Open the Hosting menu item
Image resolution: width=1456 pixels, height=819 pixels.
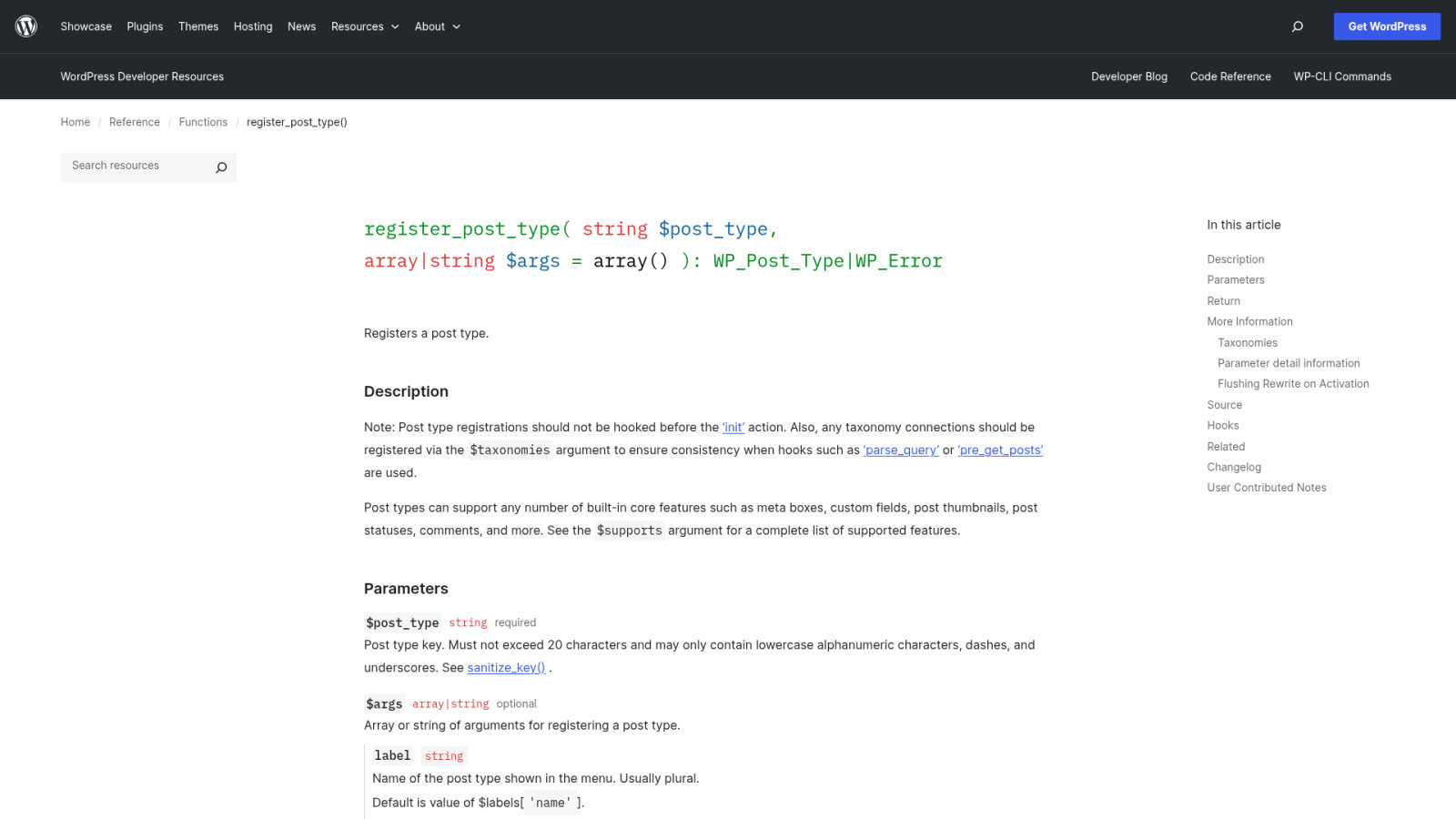click(253, 26)
